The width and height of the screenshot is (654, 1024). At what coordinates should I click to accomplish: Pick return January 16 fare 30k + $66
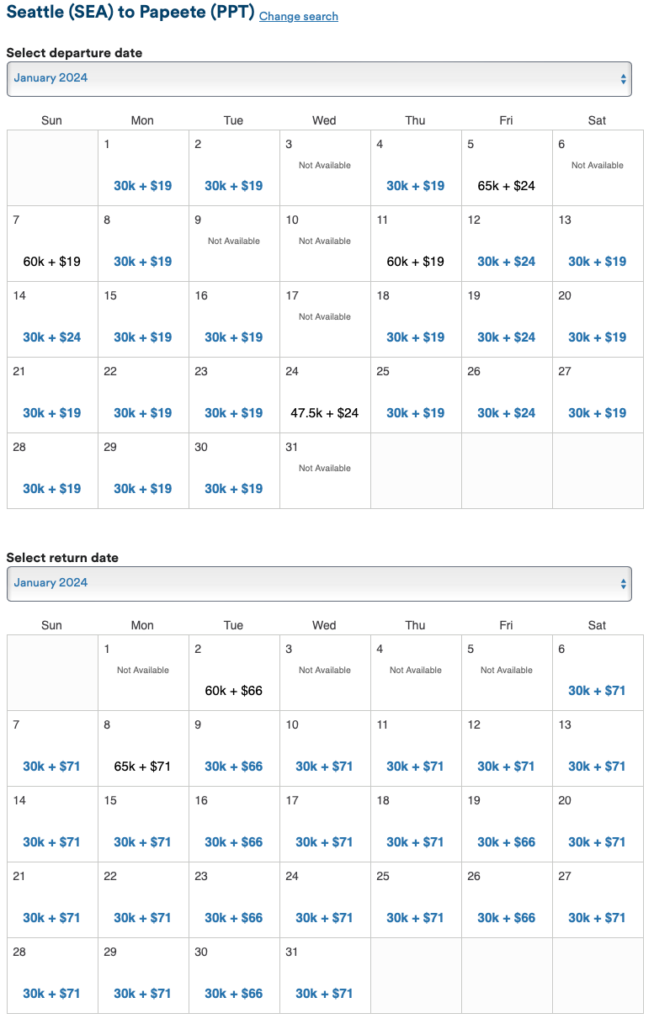[x=234, y=842]
